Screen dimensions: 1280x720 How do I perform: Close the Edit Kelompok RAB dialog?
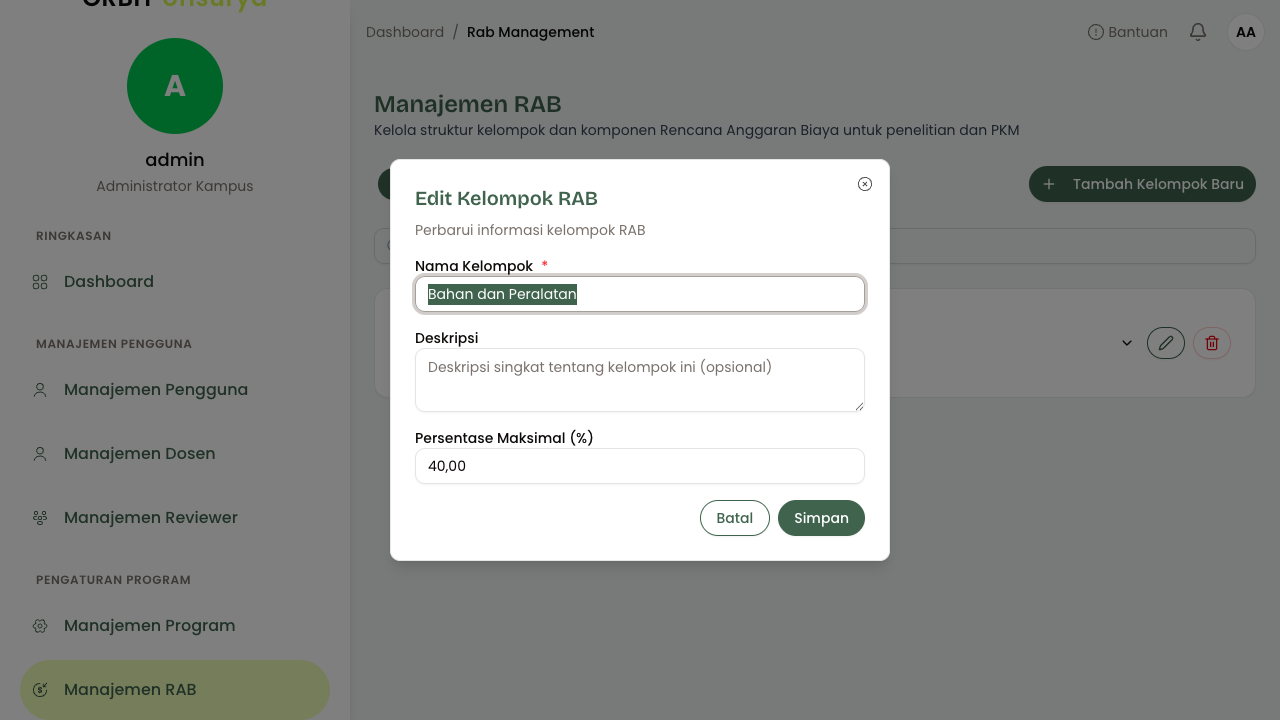click(x=865, y=184)
